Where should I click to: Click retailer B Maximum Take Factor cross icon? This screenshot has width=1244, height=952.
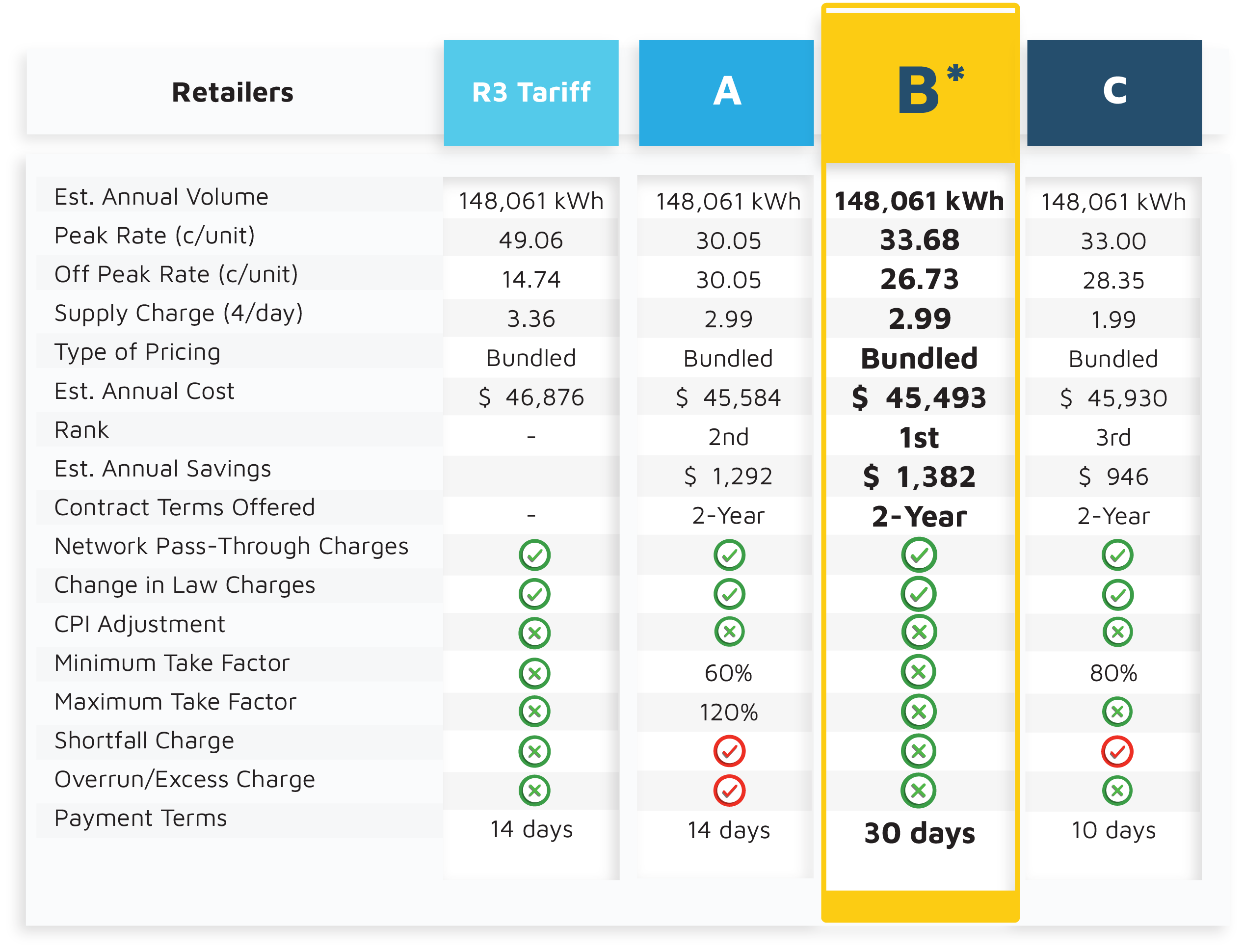pyautogui.click(x=919, y=712)
